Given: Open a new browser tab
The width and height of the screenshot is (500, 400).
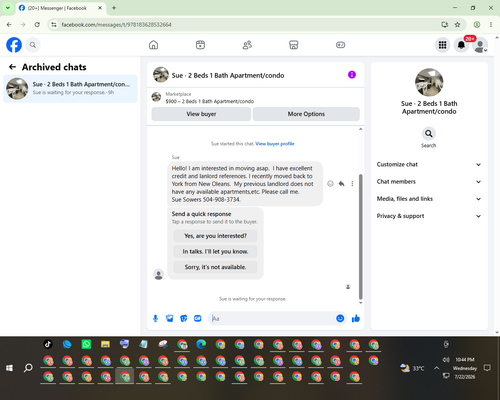Looking at the screenshot, I should tap(114, 8).
